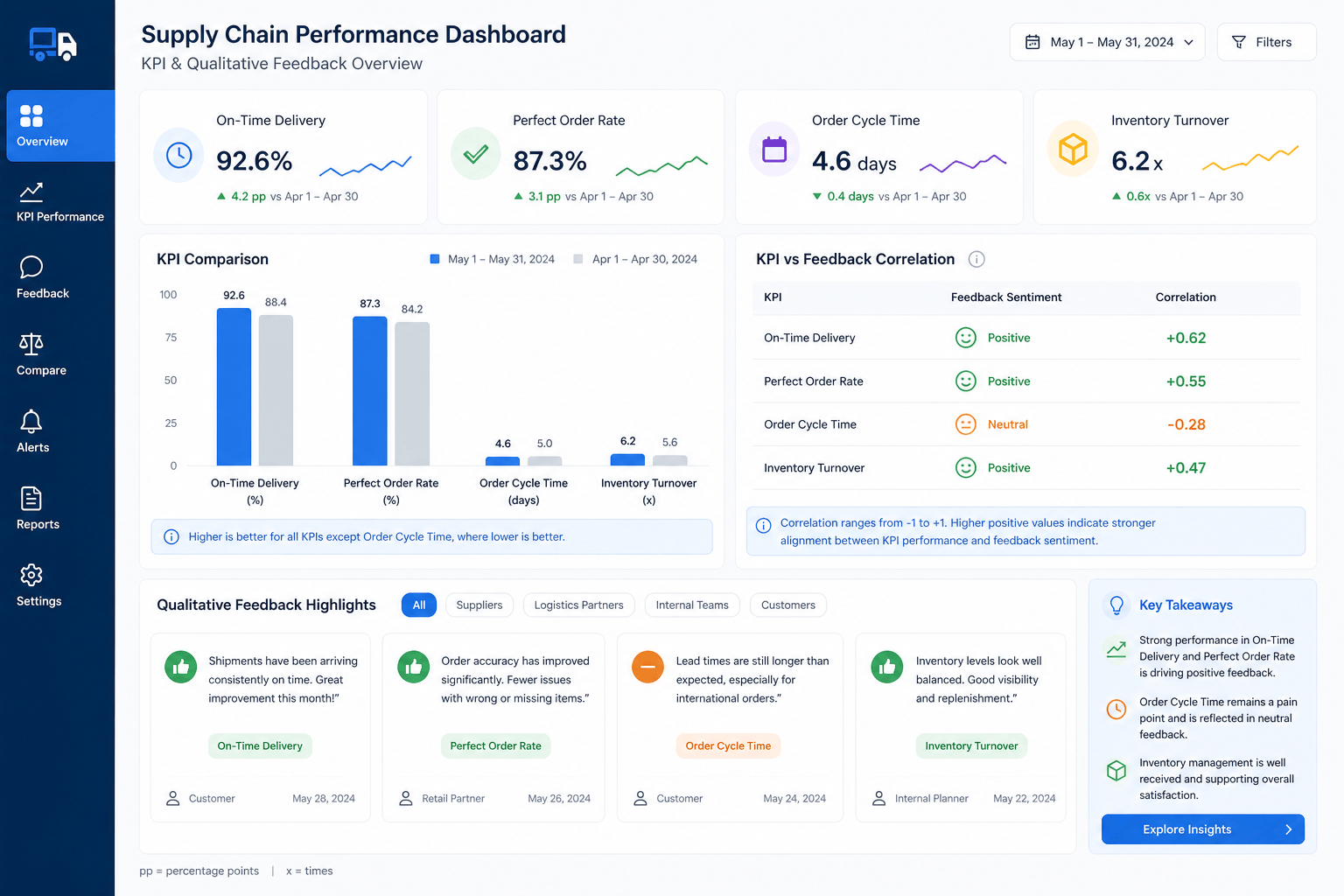Select the Internal Teams filter tab
This screenshot has height=896, width=1344.
(692, 605)
